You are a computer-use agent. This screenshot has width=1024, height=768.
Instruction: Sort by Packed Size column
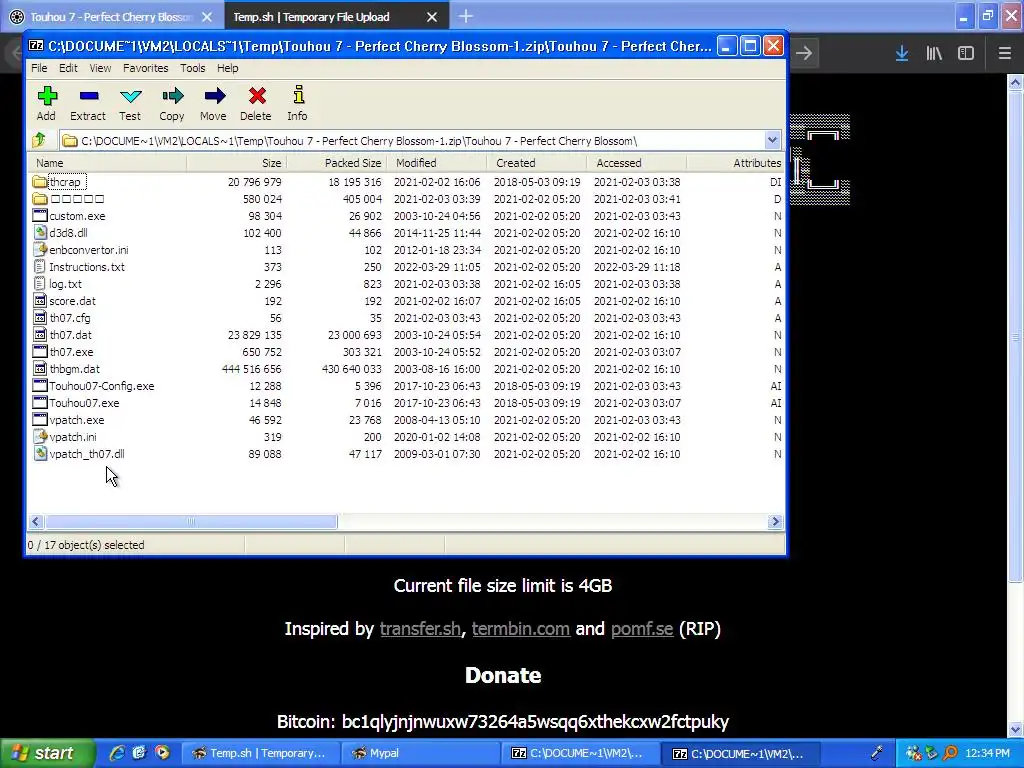336,163
